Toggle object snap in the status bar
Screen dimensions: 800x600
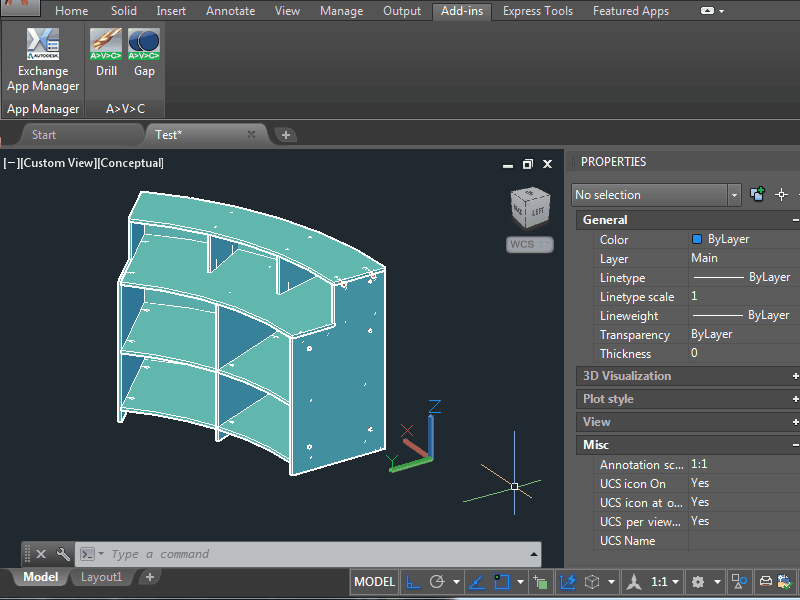click(502, 581)
